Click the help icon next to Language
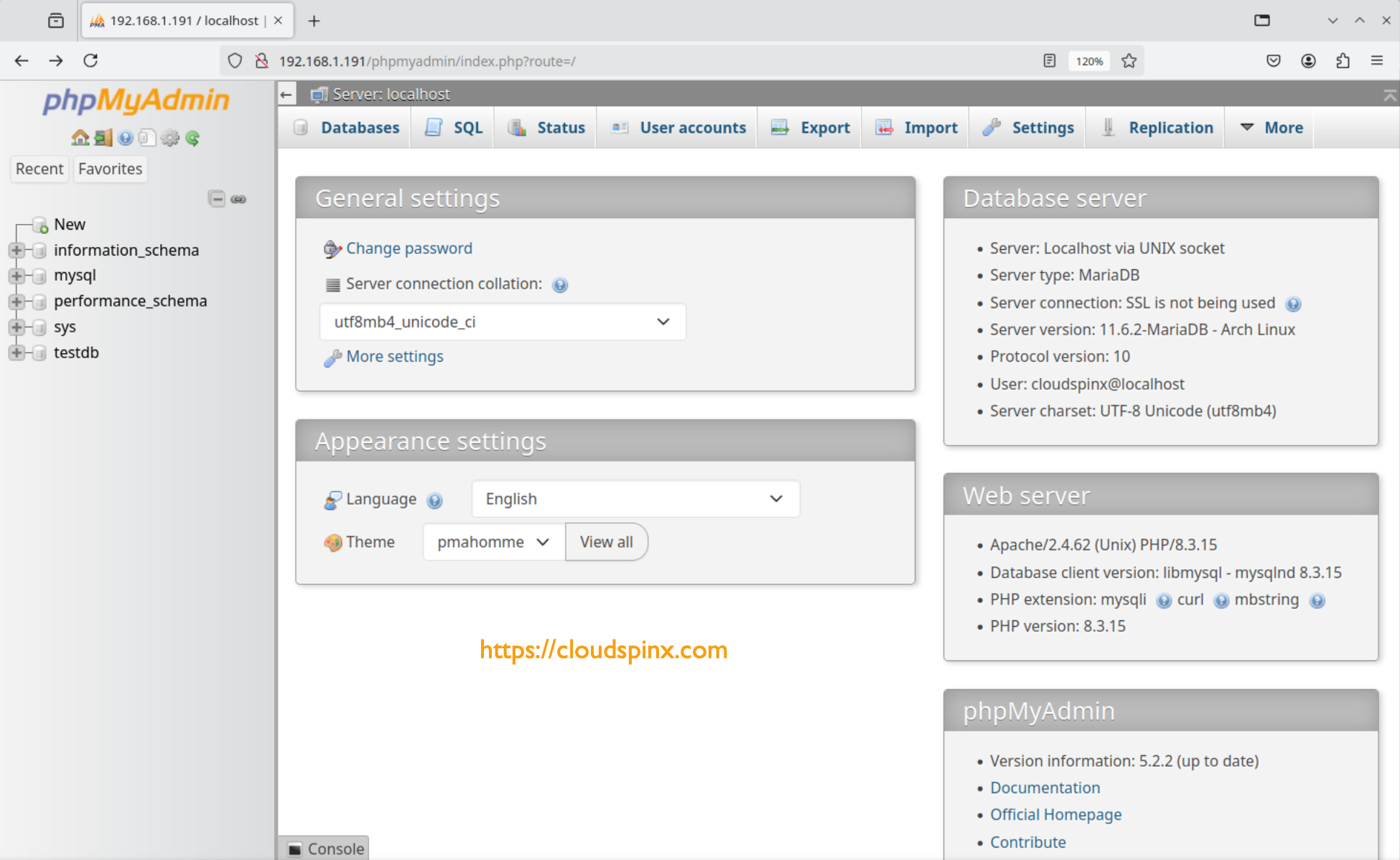This screenshot has height=860, width=1400. pyautogui.click(x=434, y=501)
